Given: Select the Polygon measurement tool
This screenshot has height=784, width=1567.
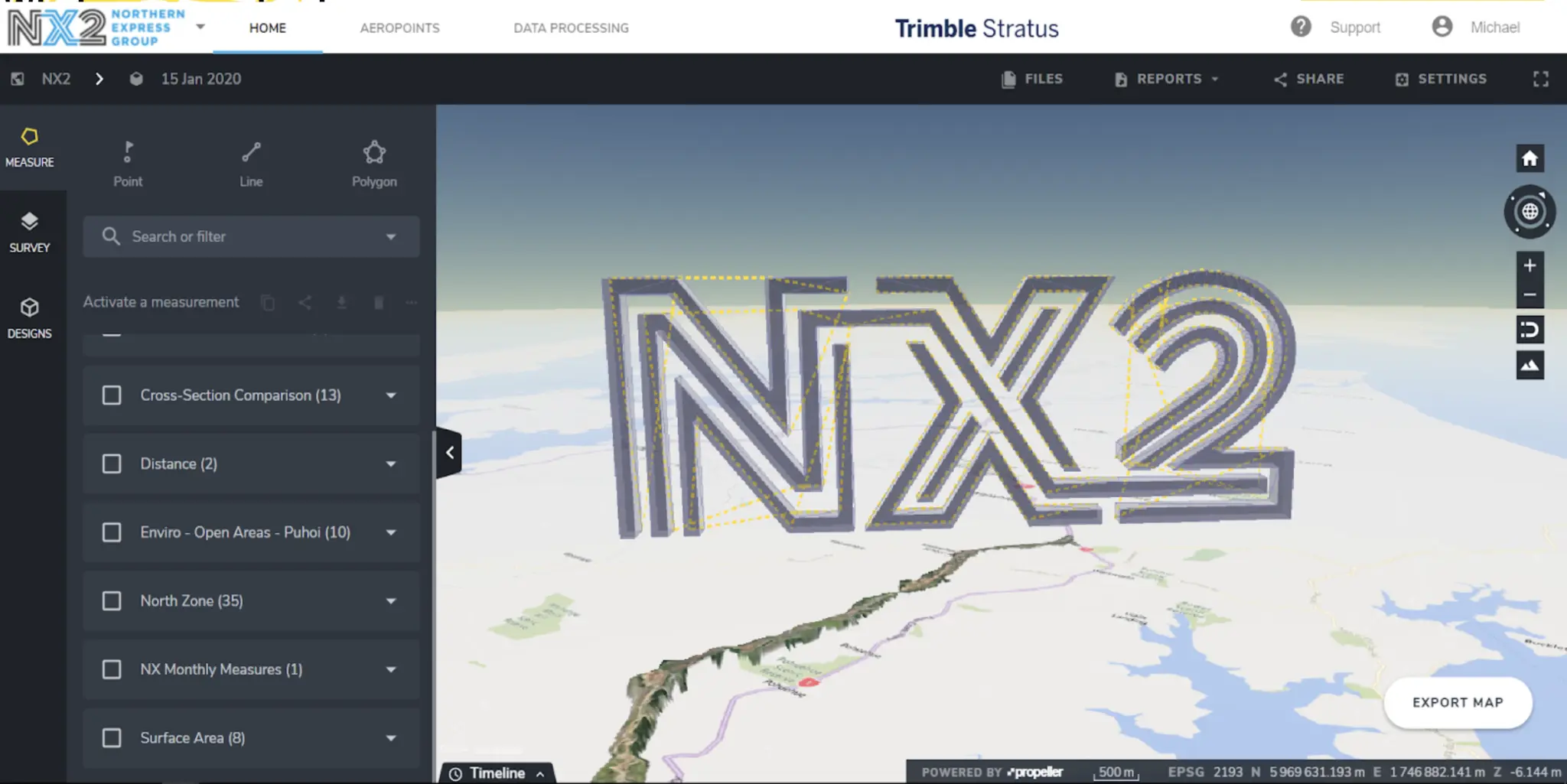Looking at the screenshot, I should point(374,161).
